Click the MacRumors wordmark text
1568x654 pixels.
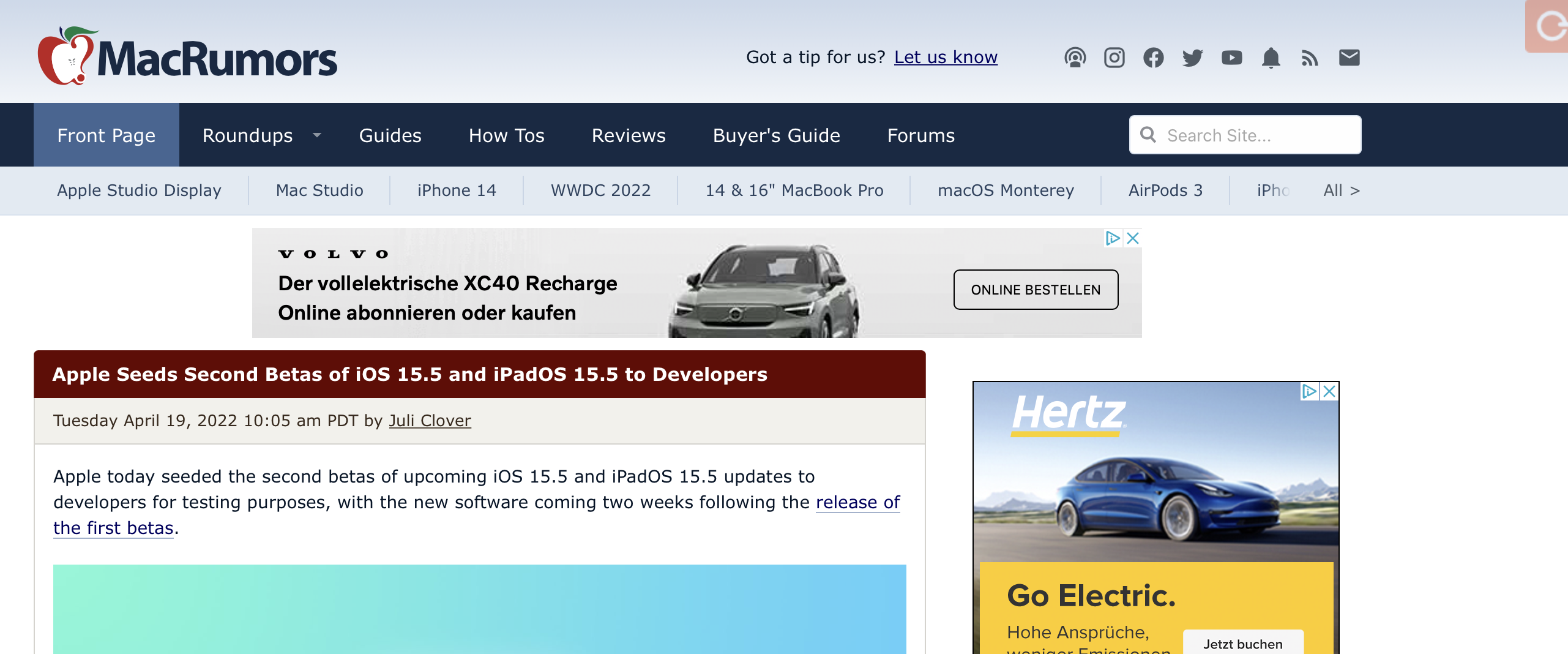click(x=217, y=59)
